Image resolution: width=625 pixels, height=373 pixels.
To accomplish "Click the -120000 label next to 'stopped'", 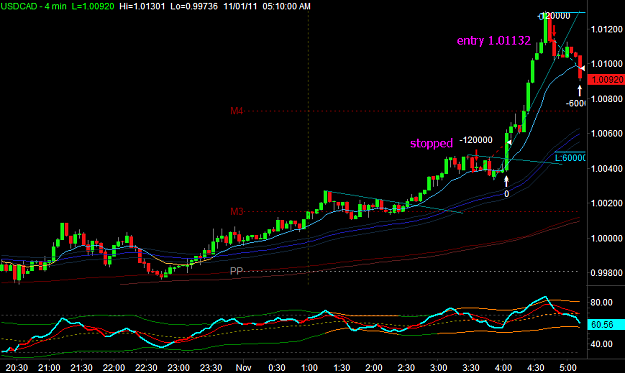I will pos(476,140).
